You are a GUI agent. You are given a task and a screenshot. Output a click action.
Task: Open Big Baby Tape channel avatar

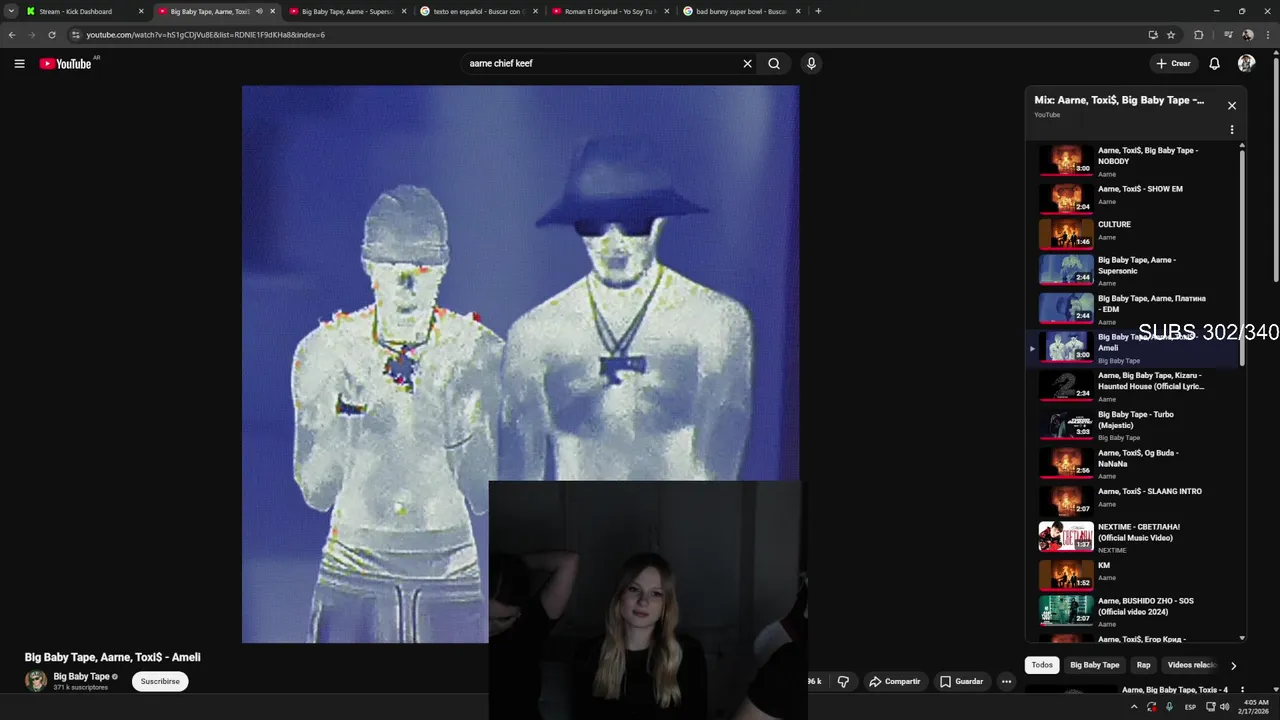[x=36, y=682]
